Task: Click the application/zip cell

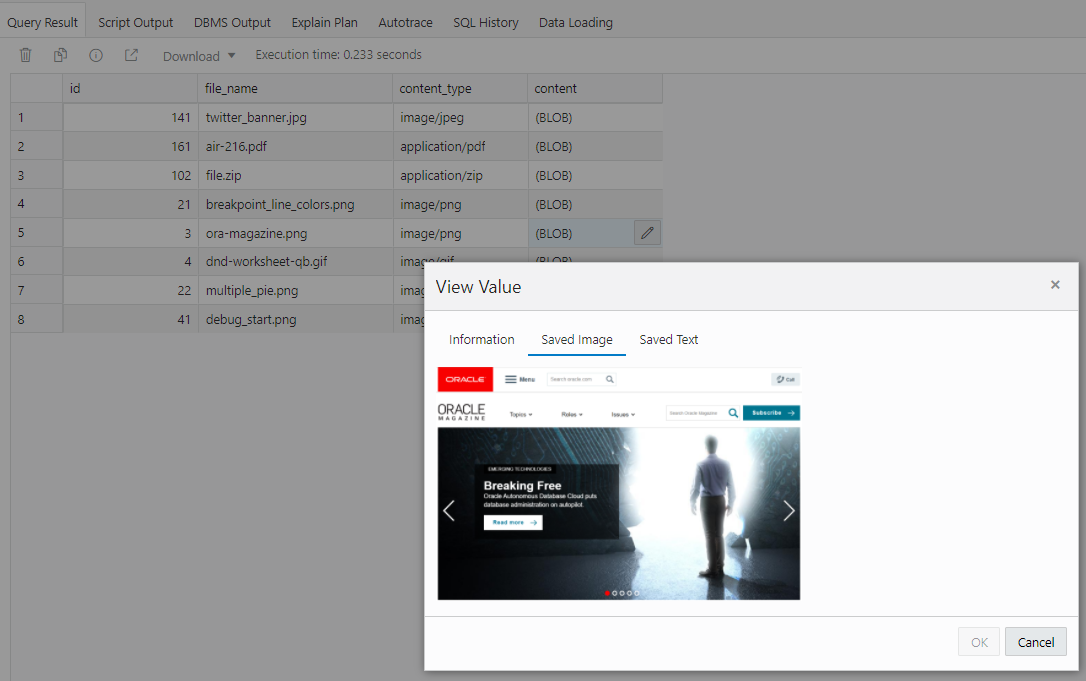Action: [461, 175]
